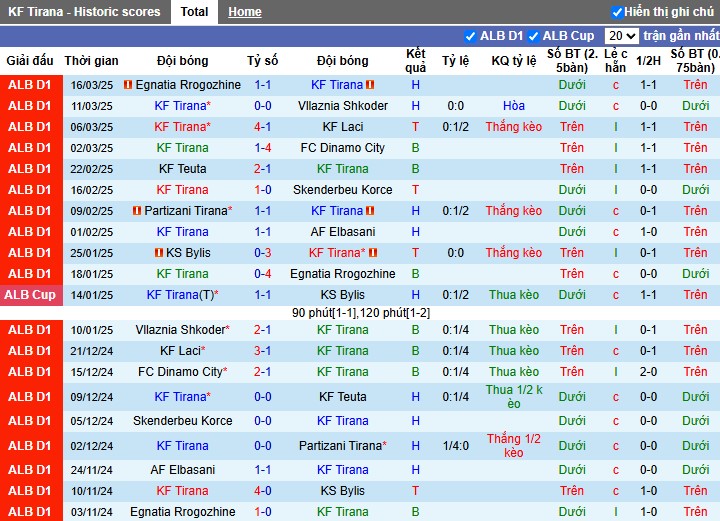Image resolution: width=720 pixels, height=521 pixels.
Task: Open FC Dinamo City* in 15/12/24 row
Action: [x=183, y=372]
